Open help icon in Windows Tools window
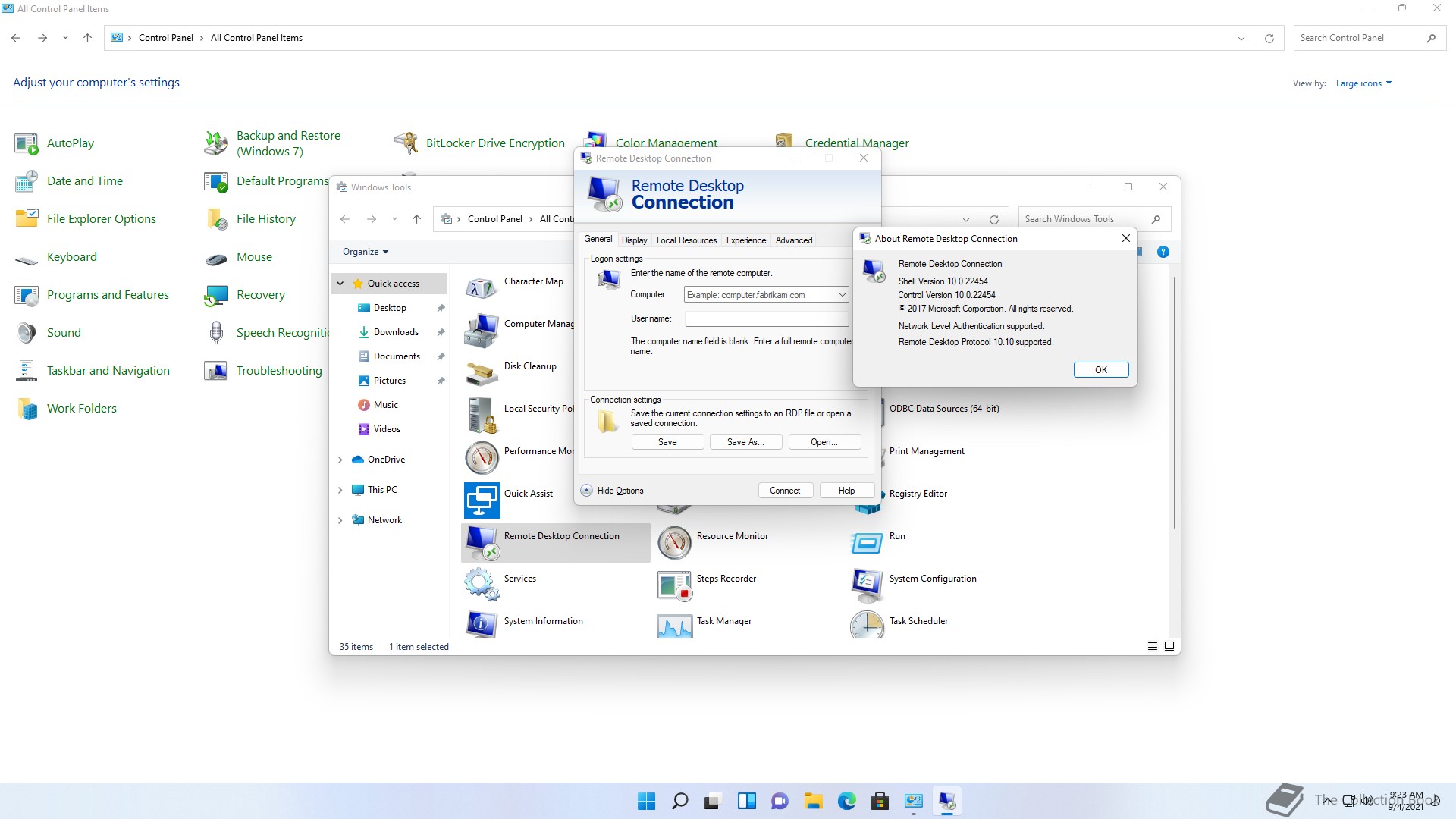This screenshot has height=819, width=1456. (1163, 252)
